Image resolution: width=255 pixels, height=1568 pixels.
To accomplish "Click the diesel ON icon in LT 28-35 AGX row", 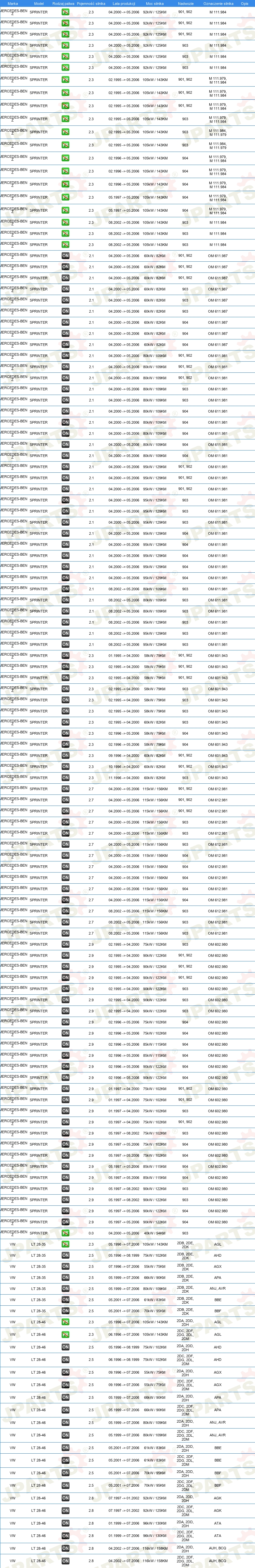I will pos(66,1267).
